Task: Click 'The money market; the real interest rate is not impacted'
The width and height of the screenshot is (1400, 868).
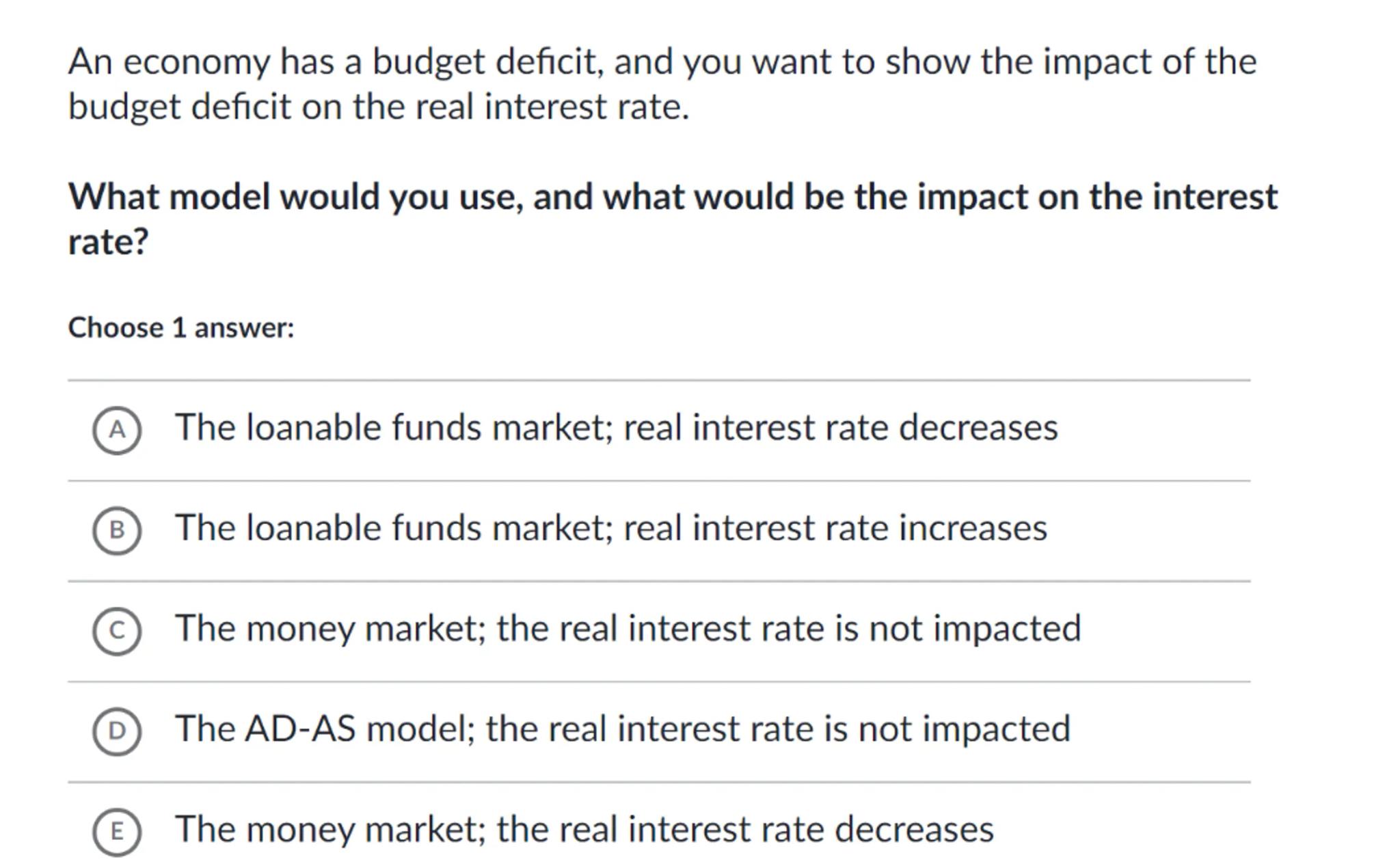Action: coord(628,629)
